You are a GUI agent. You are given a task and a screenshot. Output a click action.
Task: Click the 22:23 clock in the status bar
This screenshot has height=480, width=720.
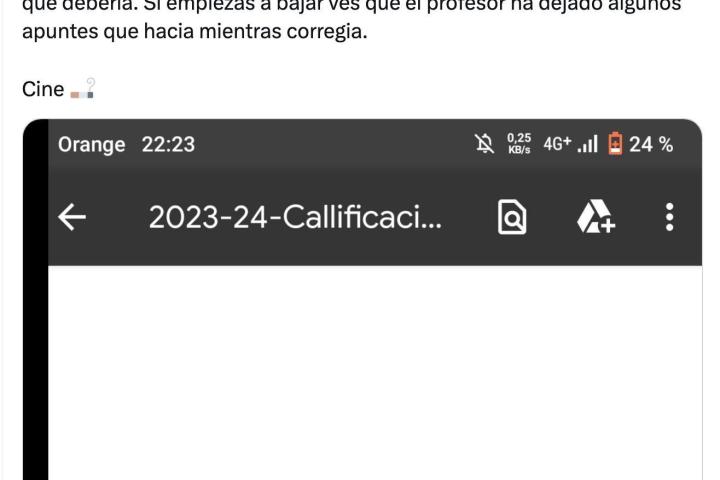168,144
